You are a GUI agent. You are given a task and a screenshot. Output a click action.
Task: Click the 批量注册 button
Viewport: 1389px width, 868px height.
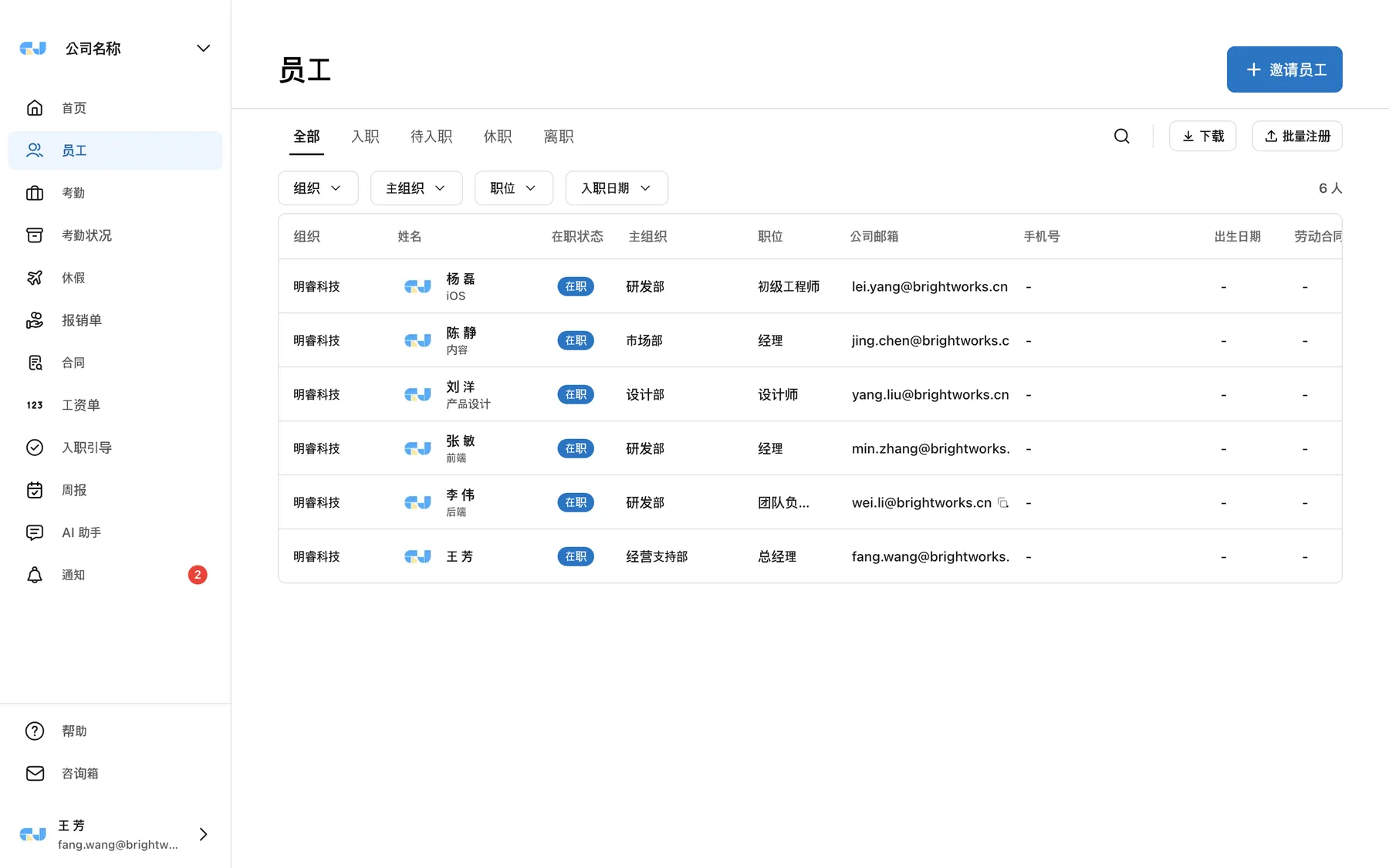[1296, 137]
